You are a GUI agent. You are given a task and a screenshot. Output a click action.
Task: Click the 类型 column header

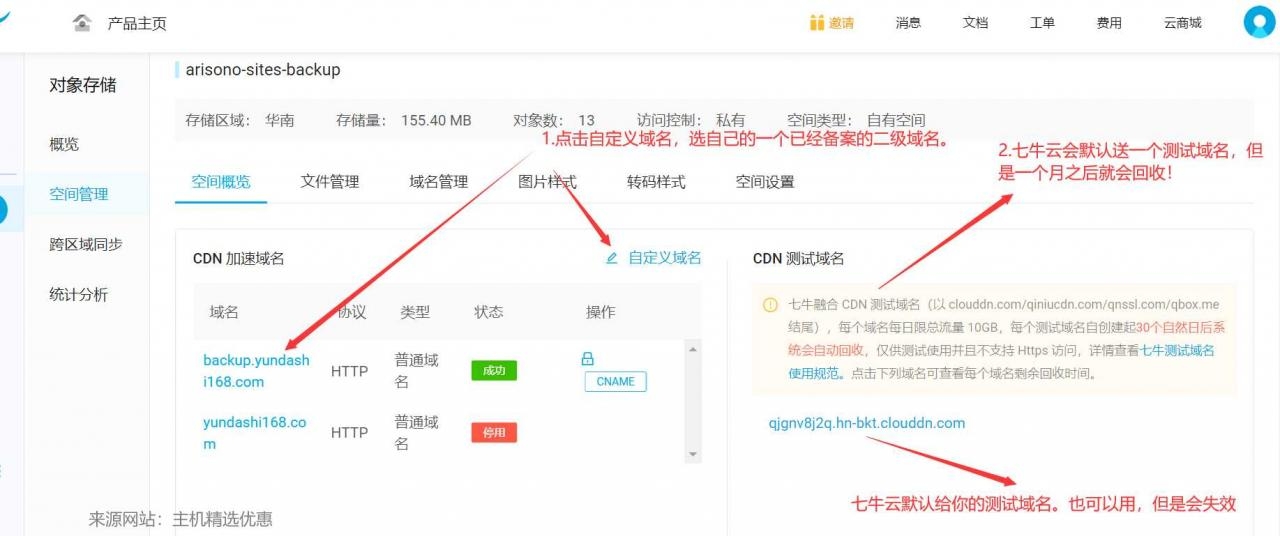(x=415, y=312)
